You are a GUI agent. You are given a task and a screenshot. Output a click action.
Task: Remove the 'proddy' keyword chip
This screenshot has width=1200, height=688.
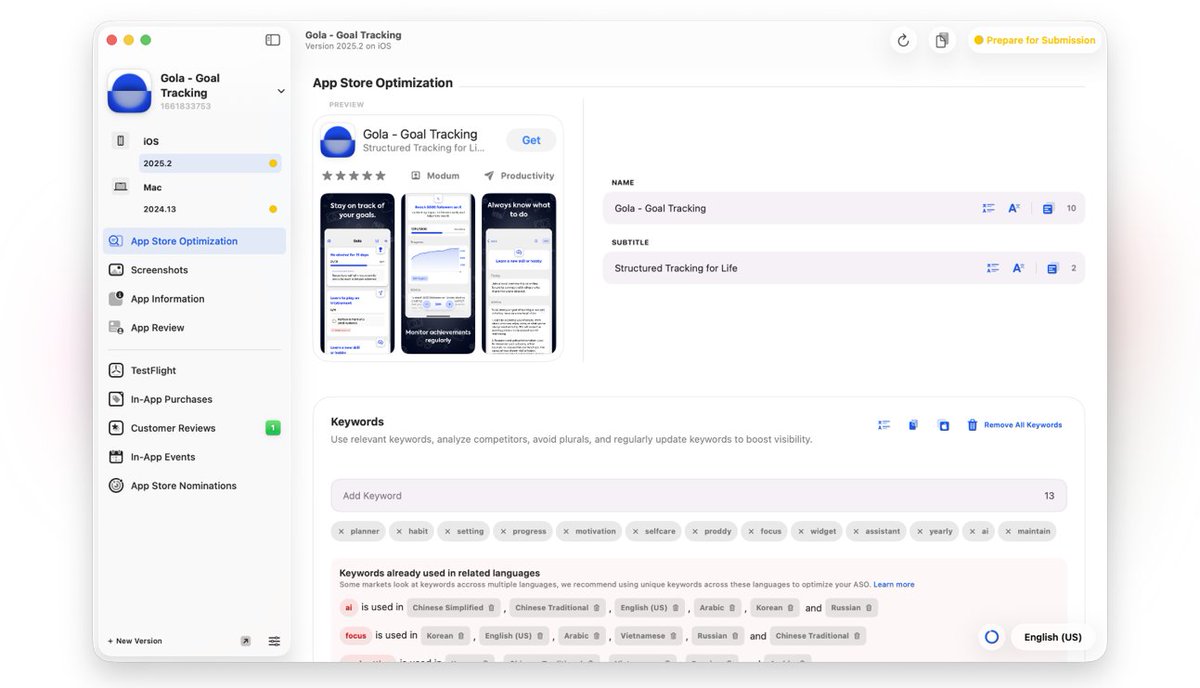tap(695, 532)
